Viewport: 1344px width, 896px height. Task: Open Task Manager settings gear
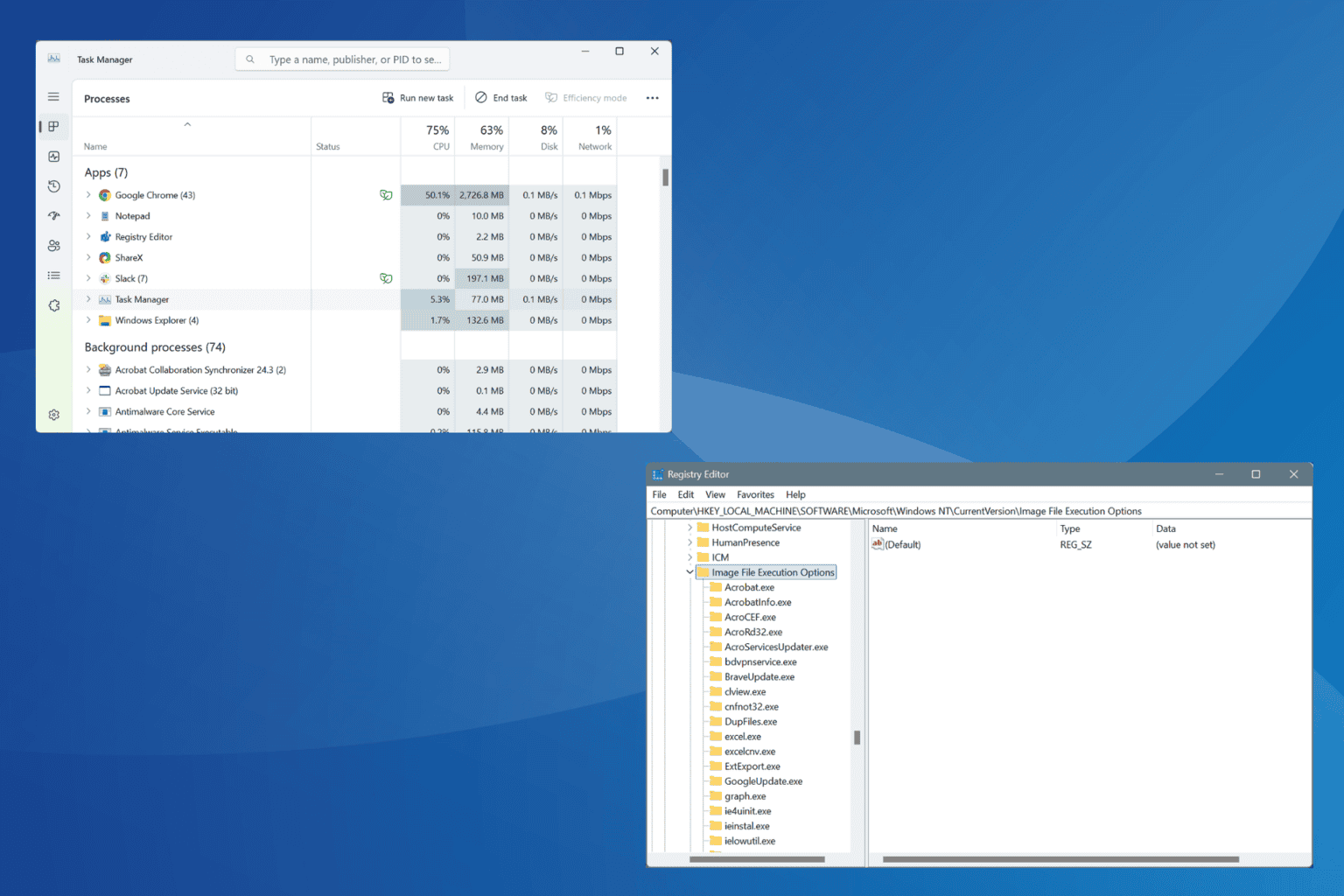pos(53,415)
